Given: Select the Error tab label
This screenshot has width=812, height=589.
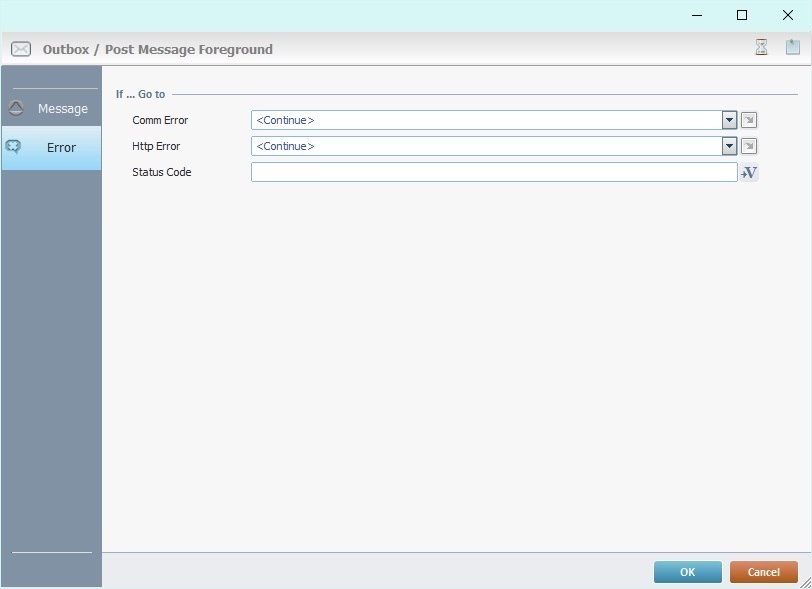Looking at the screenshot, I should pos(61,147).
